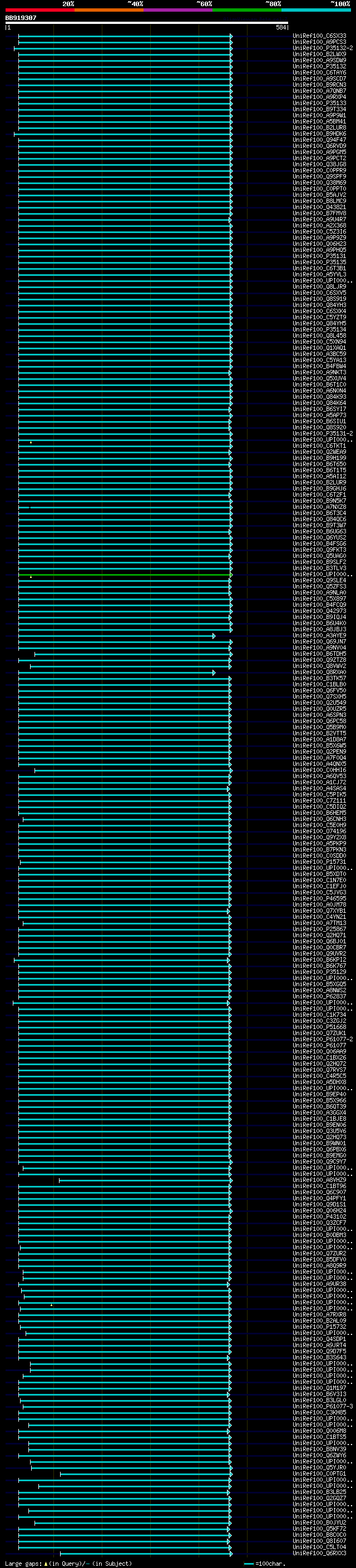Click hit label UniRef100_P35131-2
This screenshot has height=1568, width=356.
323,434
